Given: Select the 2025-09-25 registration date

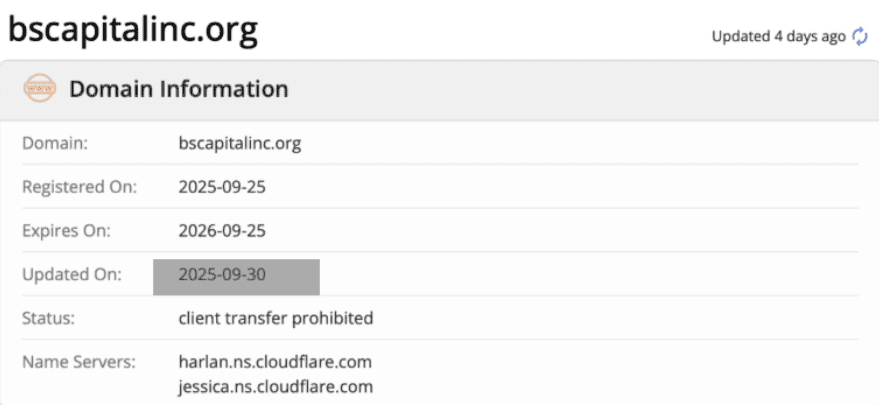Looking at the screenshot, I should tap(221, 187).
